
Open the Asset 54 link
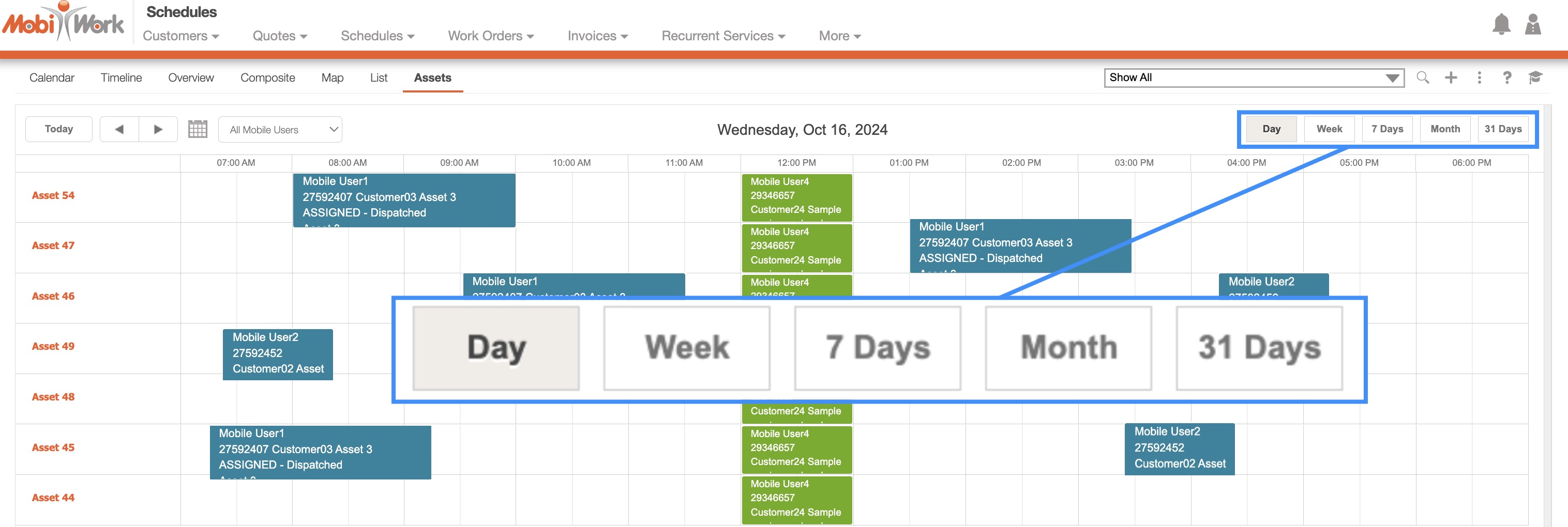(53, 196)
